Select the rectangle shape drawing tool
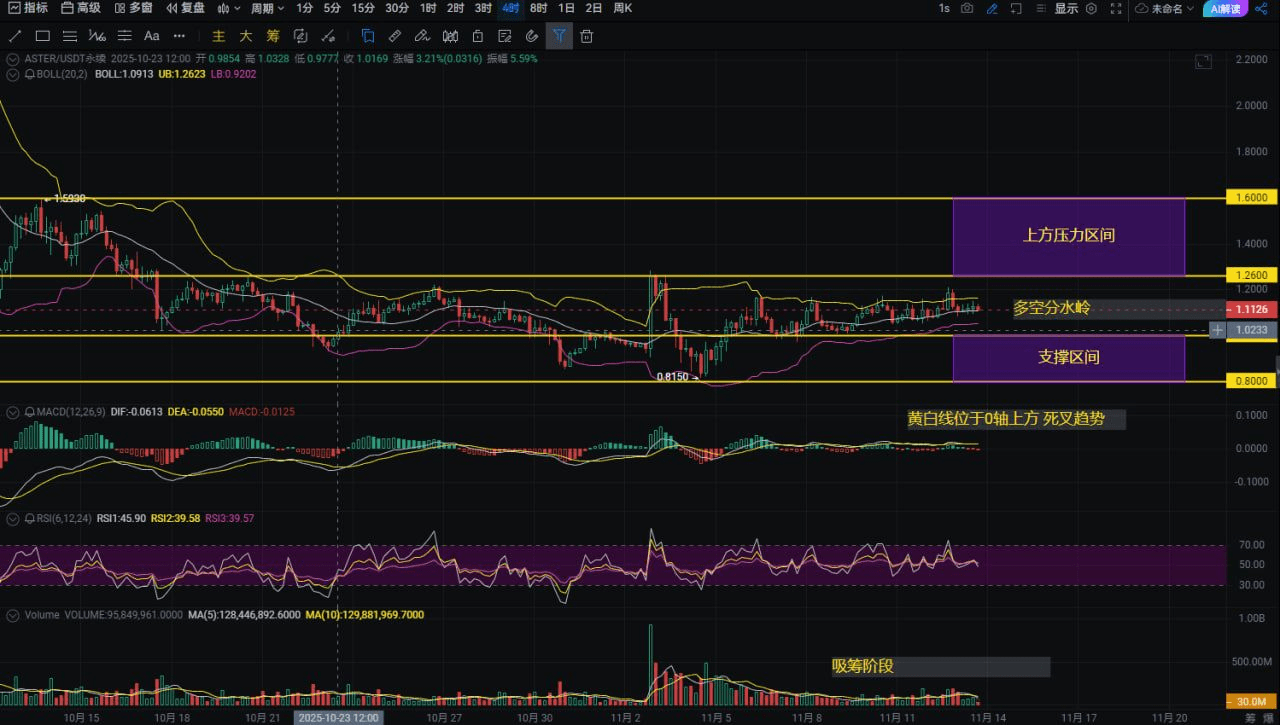 tap(43, 36)
